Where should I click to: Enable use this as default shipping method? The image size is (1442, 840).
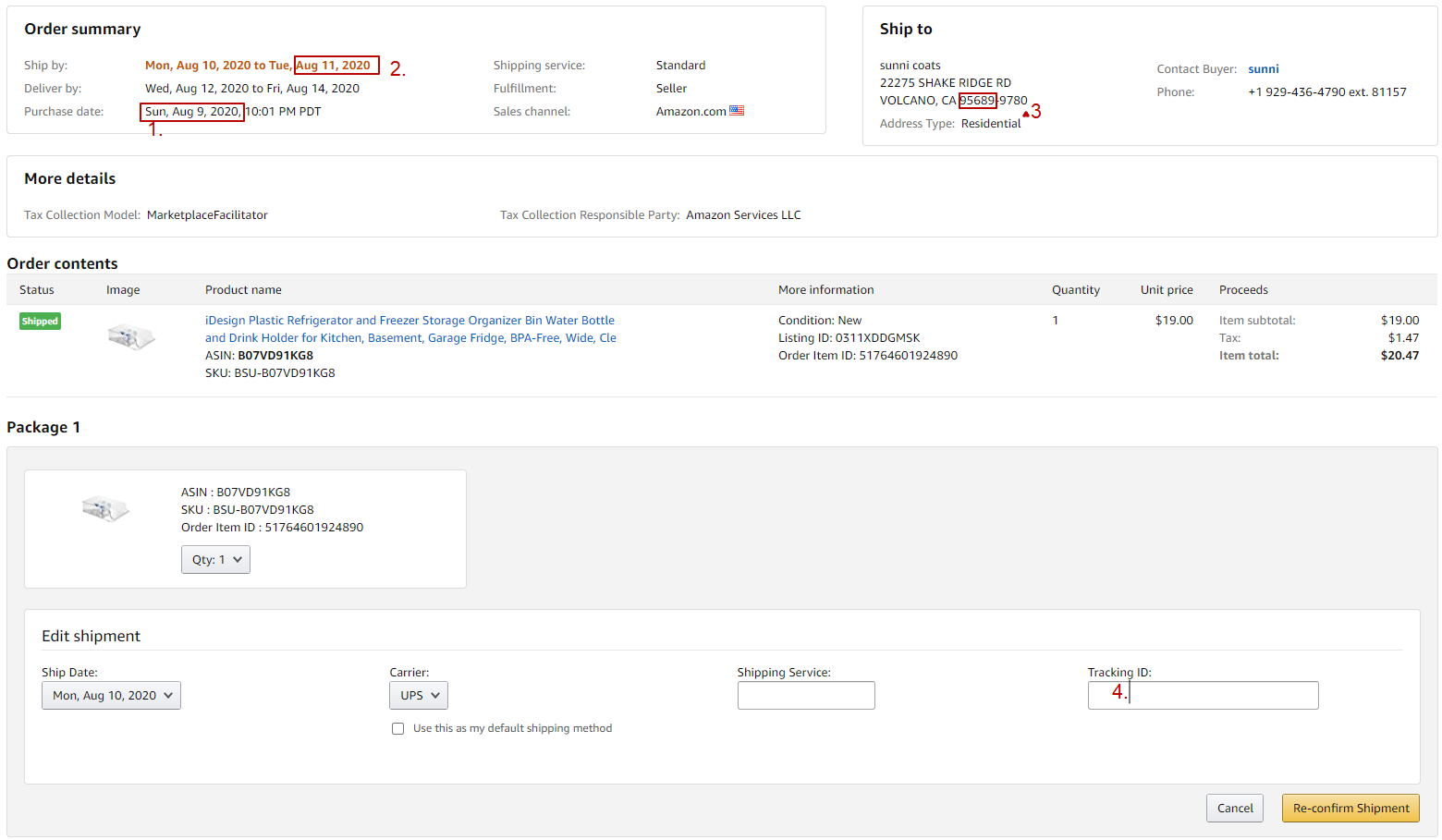click(x=398, y=729)
